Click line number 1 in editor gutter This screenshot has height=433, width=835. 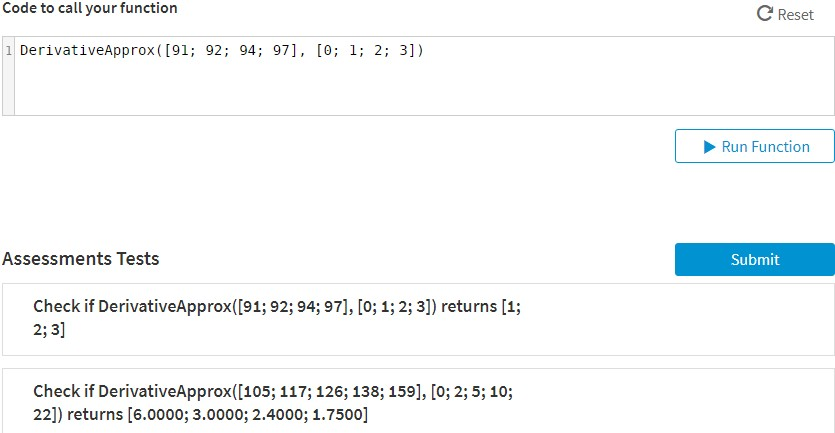pyautogui.click(x=8, y=50)
